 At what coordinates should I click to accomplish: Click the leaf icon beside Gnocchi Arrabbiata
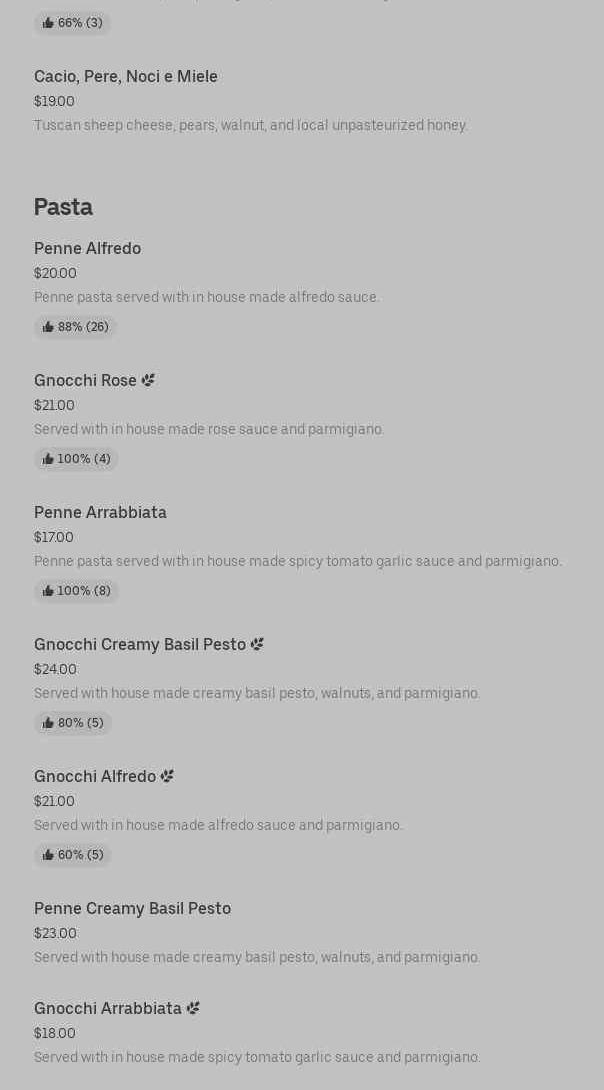coord(193,1008)
